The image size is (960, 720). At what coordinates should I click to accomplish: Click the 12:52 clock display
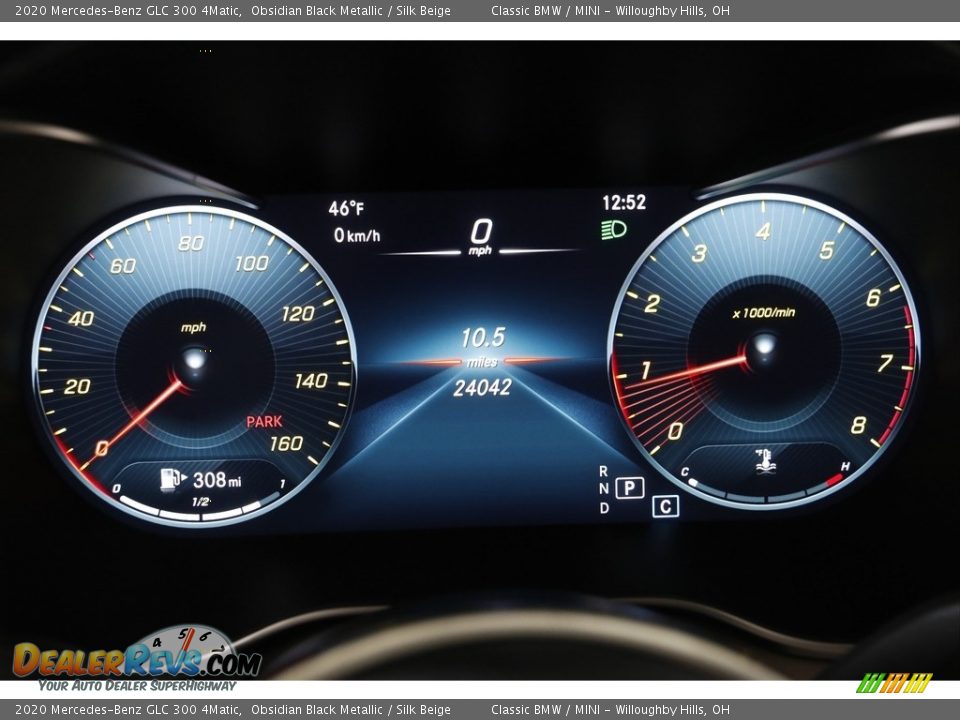(624, 203)
